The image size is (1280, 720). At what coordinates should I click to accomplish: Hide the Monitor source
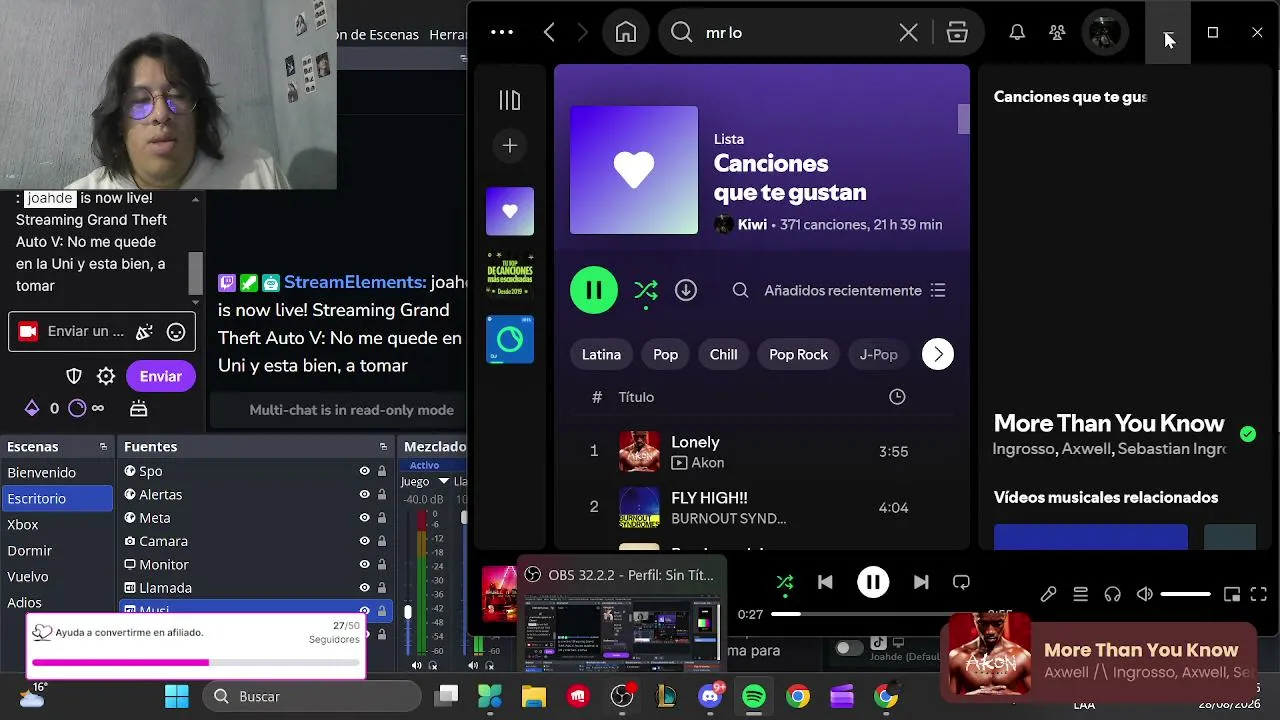pyautogui.click(x=365, y=565)
